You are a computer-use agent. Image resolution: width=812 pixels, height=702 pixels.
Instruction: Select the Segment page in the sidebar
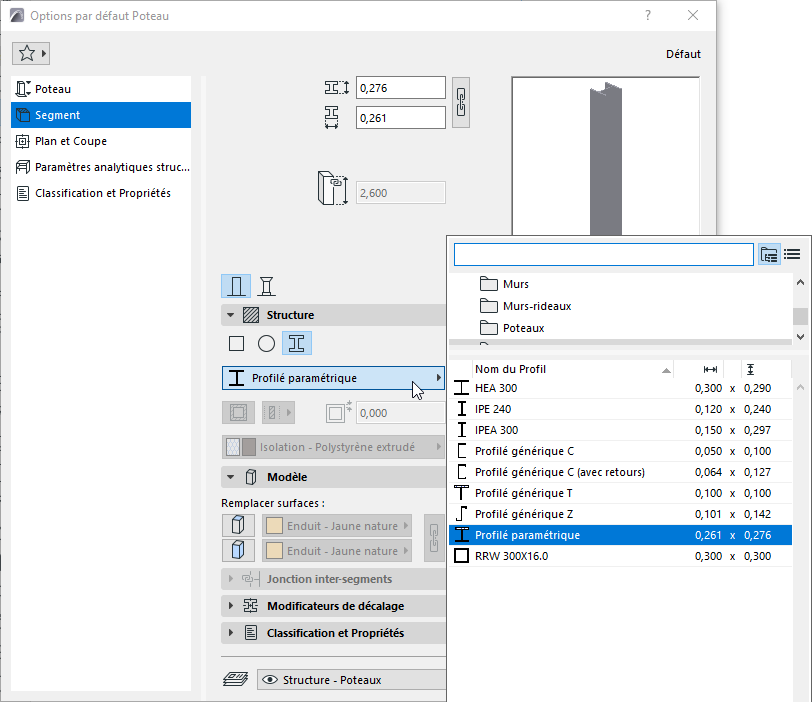pos(101,115)
